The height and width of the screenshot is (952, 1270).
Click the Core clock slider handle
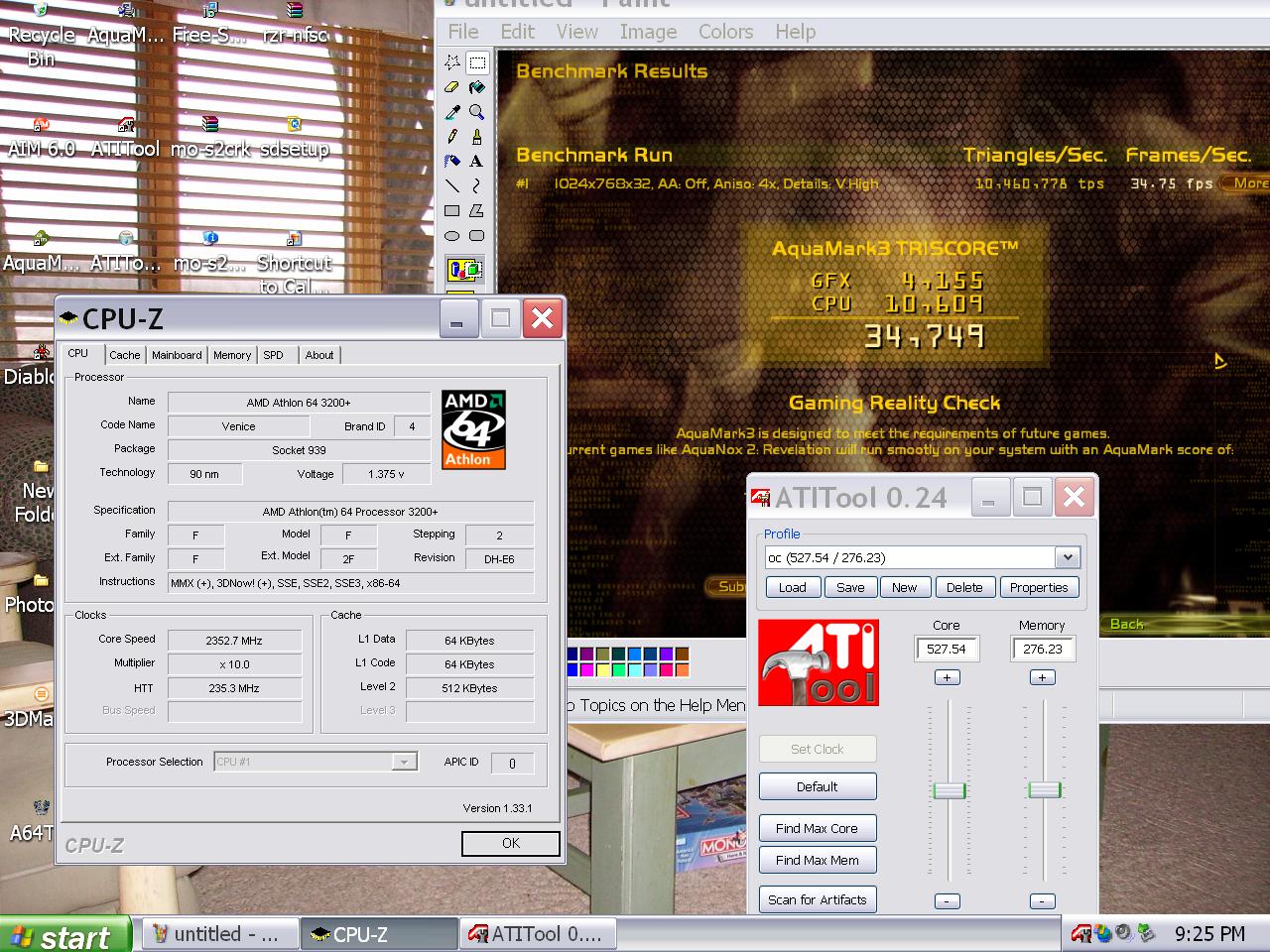pyautogui.click(x=950, y=790)
